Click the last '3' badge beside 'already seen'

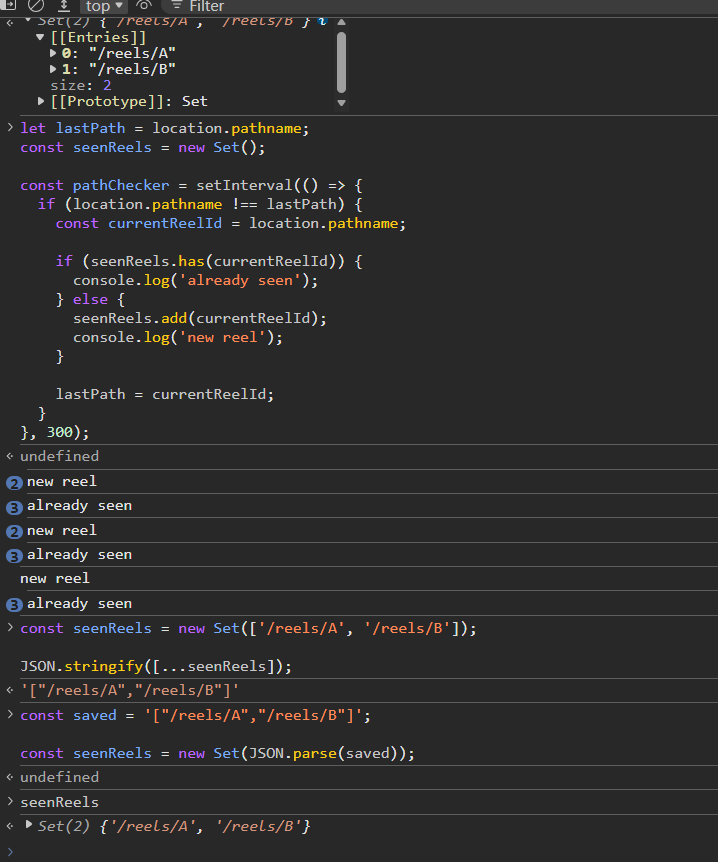[x=14, y=605]
